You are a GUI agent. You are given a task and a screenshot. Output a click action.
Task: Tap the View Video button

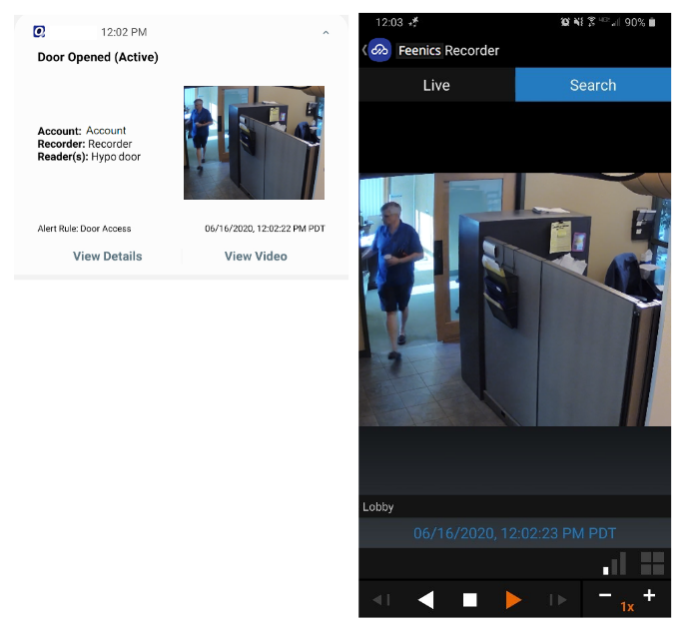255,256
